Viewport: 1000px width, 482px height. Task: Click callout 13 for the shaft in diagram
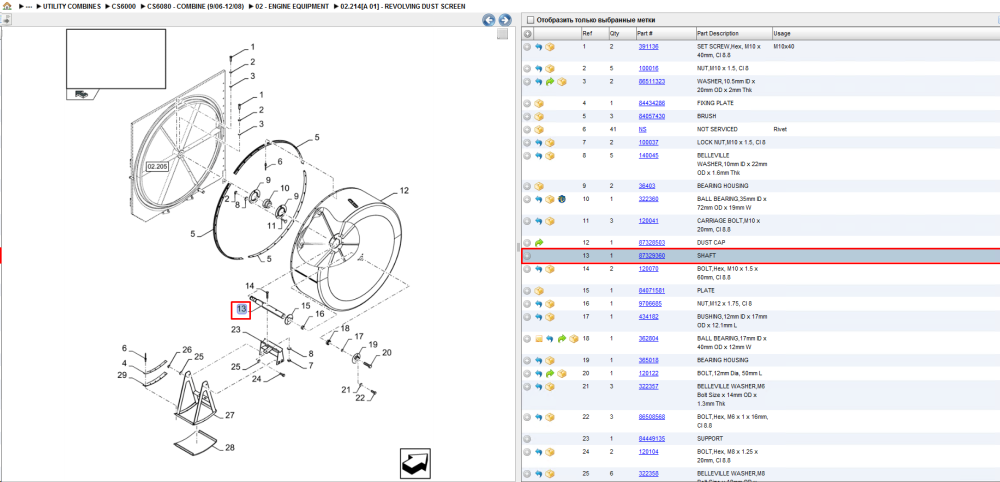point(241,310)
